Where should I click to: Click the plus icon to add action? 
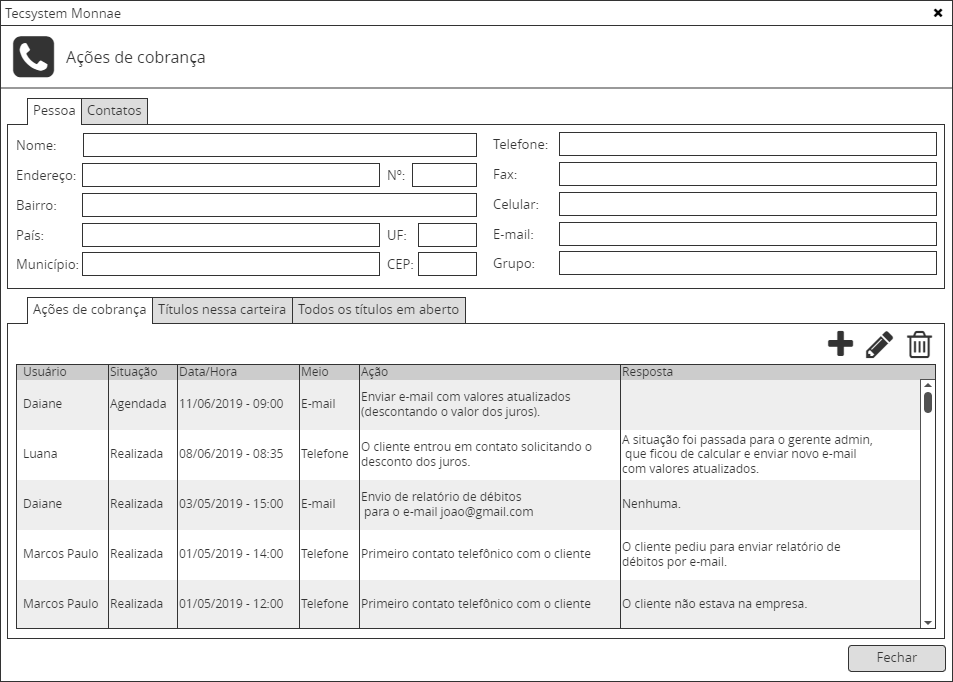[840, 345]
